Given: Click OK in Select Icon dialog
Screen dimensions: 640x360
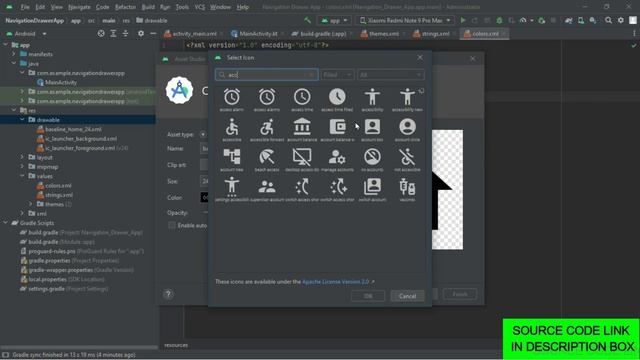Looking at the screenshot, I should pos(368,296).
